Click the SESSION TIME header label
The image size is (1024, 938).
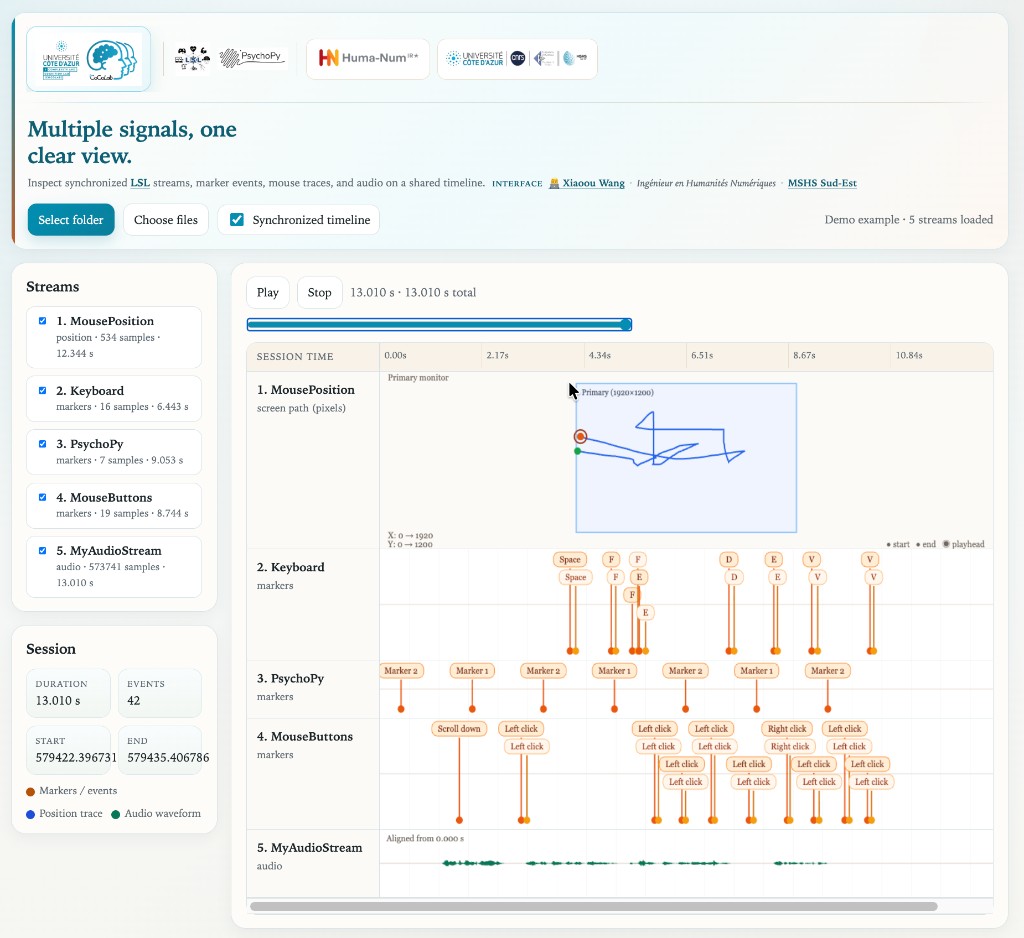[295, 357]
